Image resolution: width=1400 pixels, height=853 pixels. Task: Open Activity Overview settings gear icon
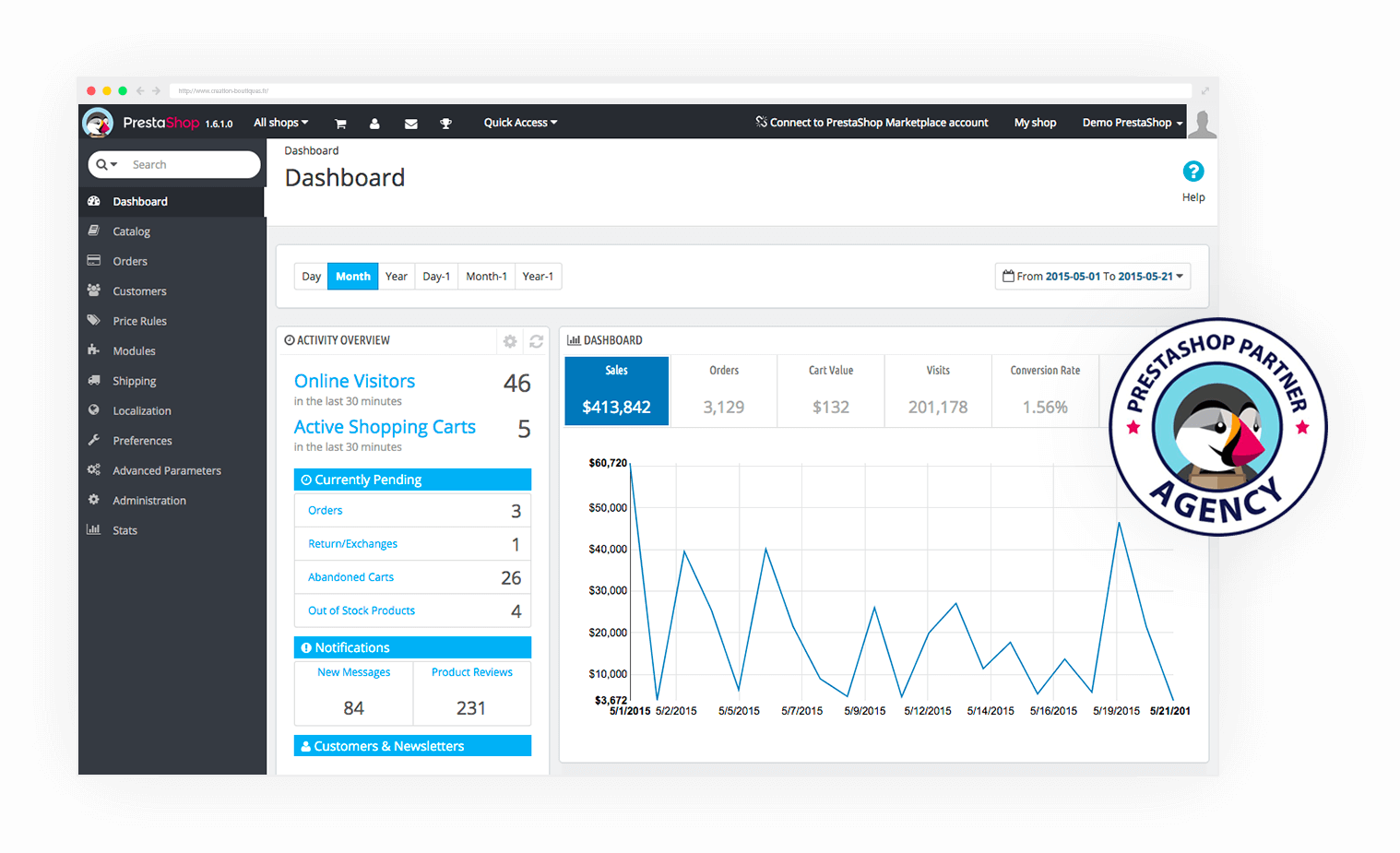[x=510, y=341]
